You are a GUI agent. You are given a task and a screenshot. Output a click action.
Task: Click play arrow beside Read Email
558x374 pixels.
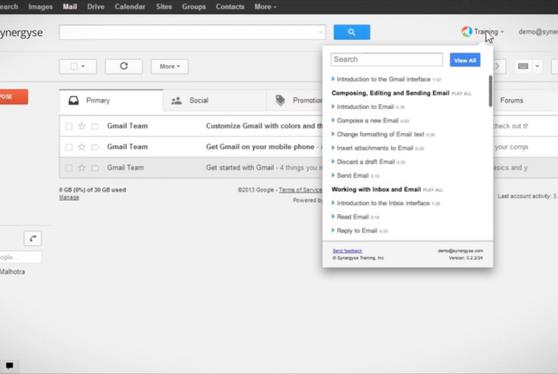[x=333, y=217]
